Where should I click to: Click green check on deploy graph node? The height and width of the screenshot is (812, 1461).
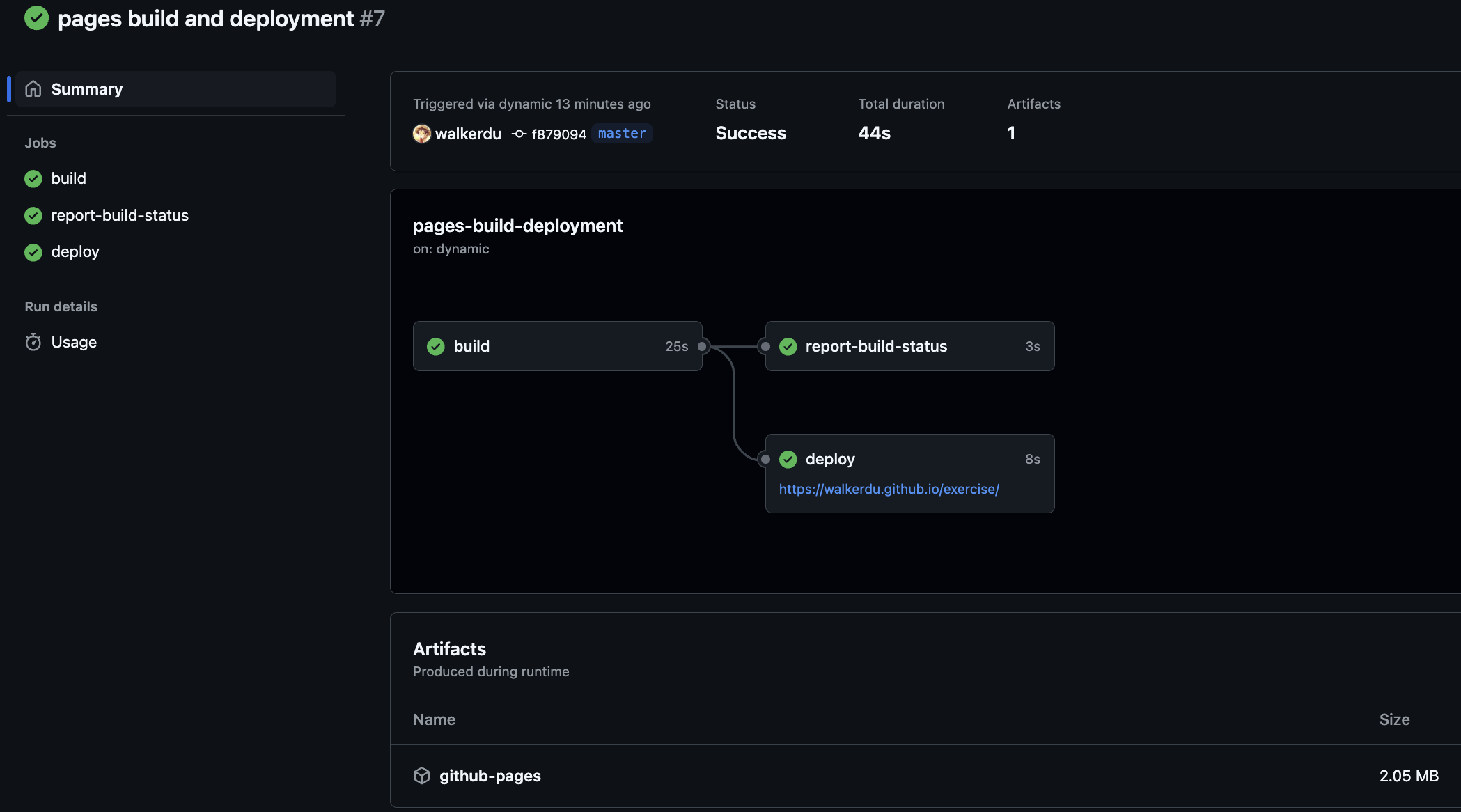[x=788, y=459]
